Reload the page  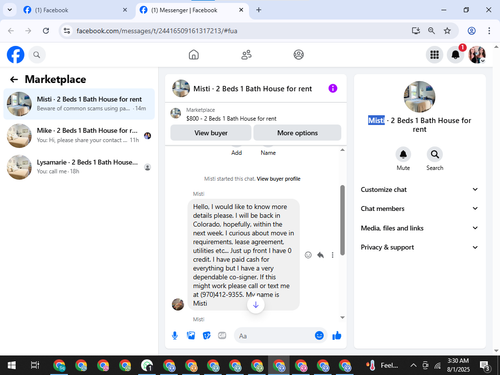coord(46,31)
